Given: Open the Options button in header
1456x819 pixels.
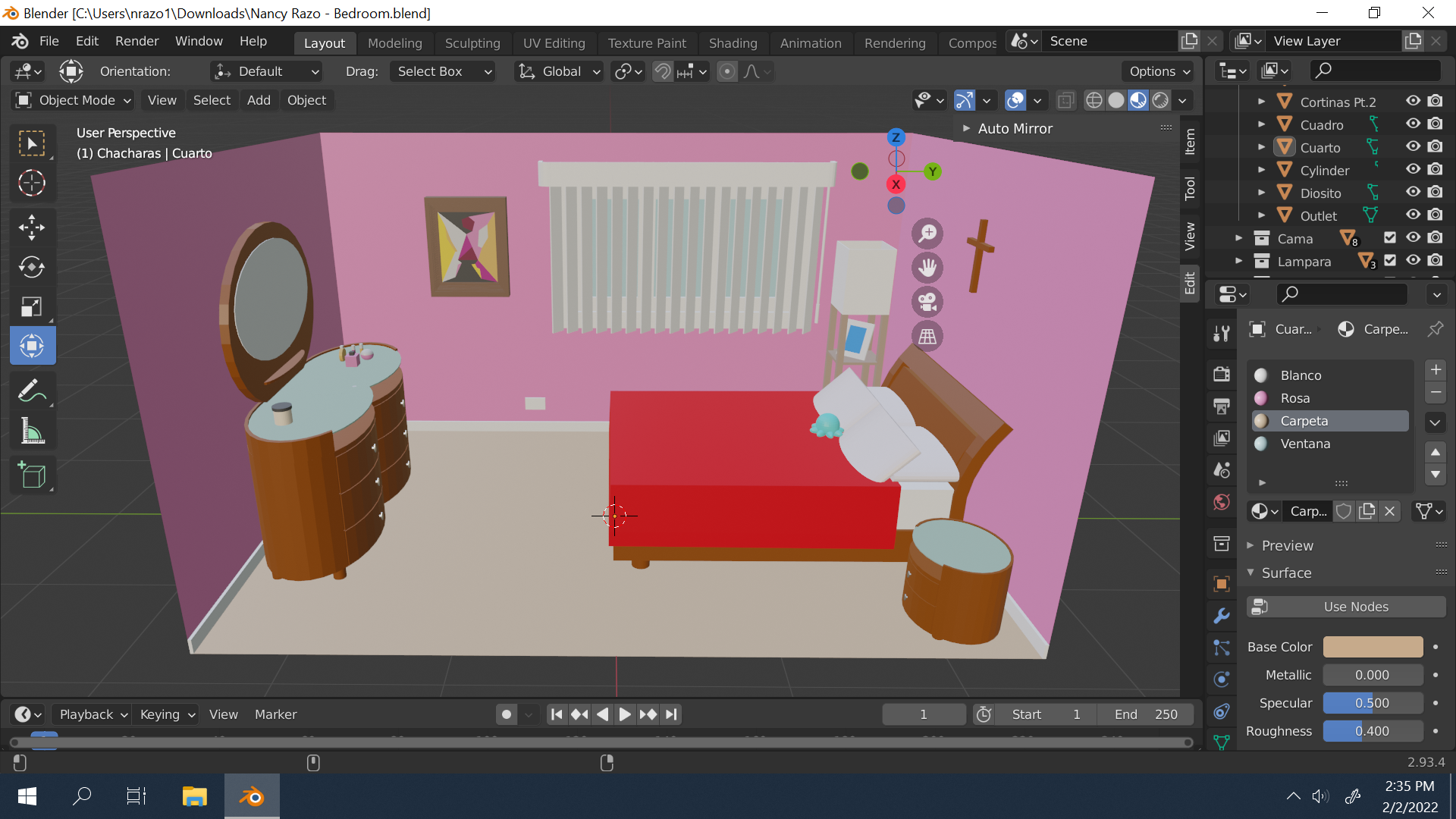Looking at the screenshot, I should click(x=1159, y=71).
